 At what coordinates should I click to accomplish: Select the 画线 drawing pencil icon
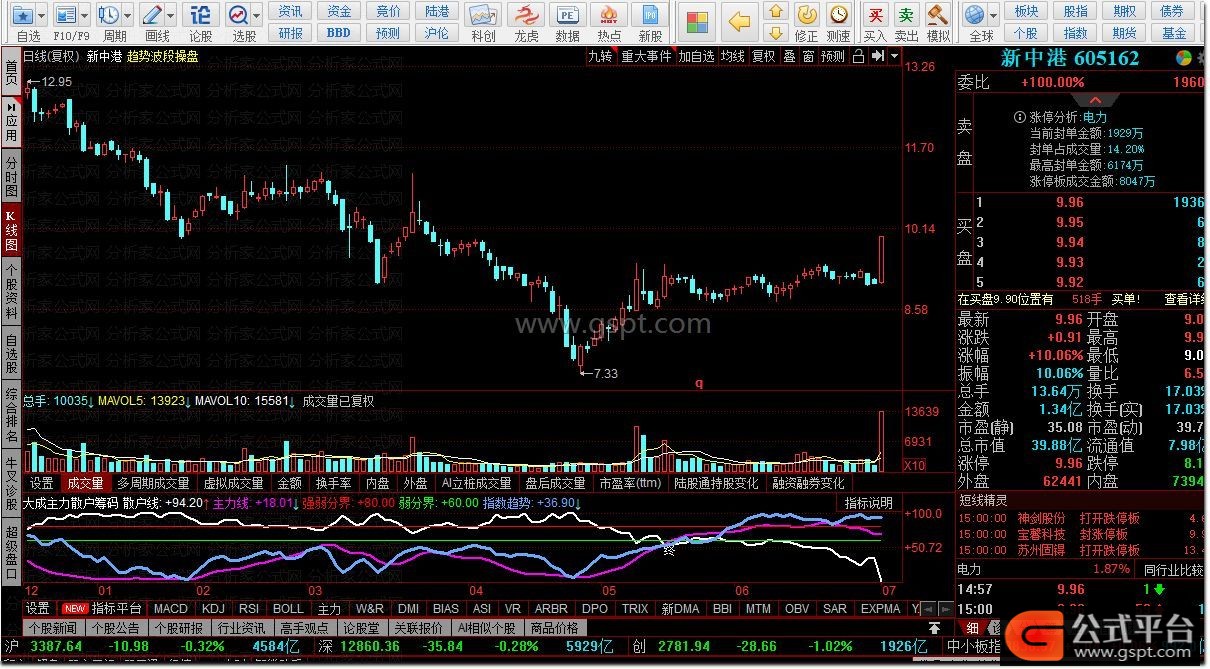coord(153,15)
